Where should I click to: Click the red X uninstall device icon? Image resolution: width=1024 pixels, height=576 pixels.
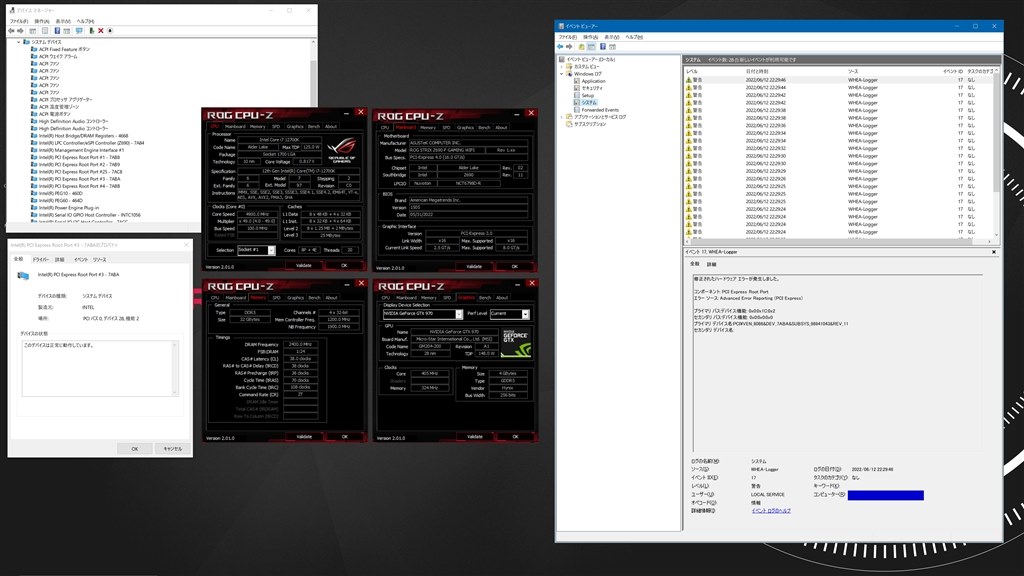(101, 31)
